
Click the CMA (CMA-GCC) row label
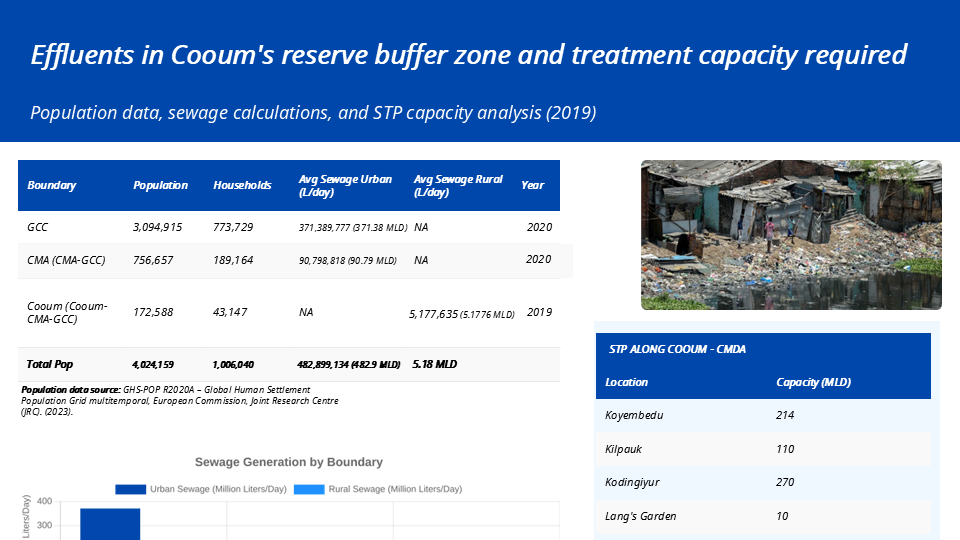tap(64, 260)
